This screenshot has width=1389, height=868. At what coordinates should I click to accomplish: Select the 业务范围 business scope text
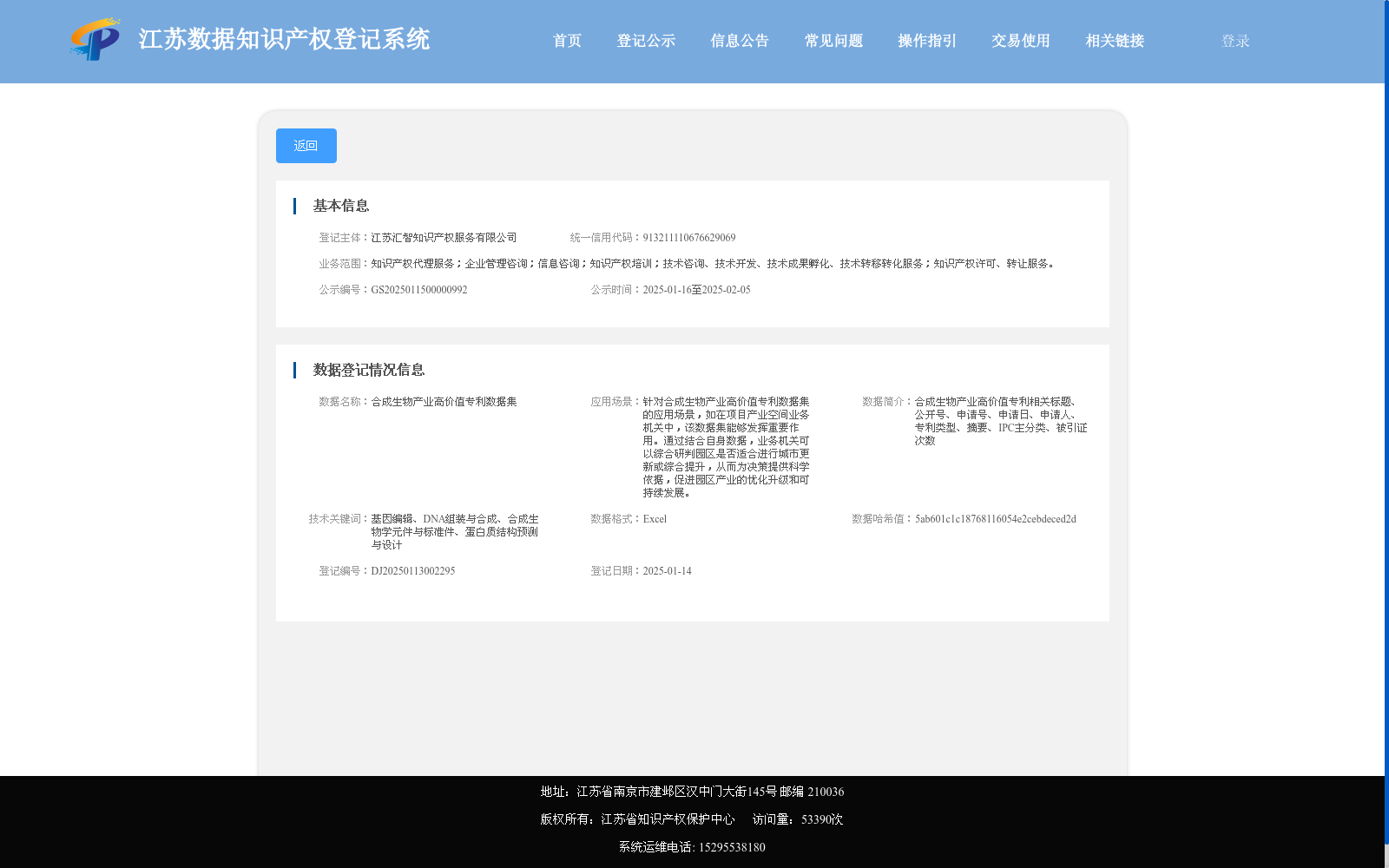coord(714,264)
